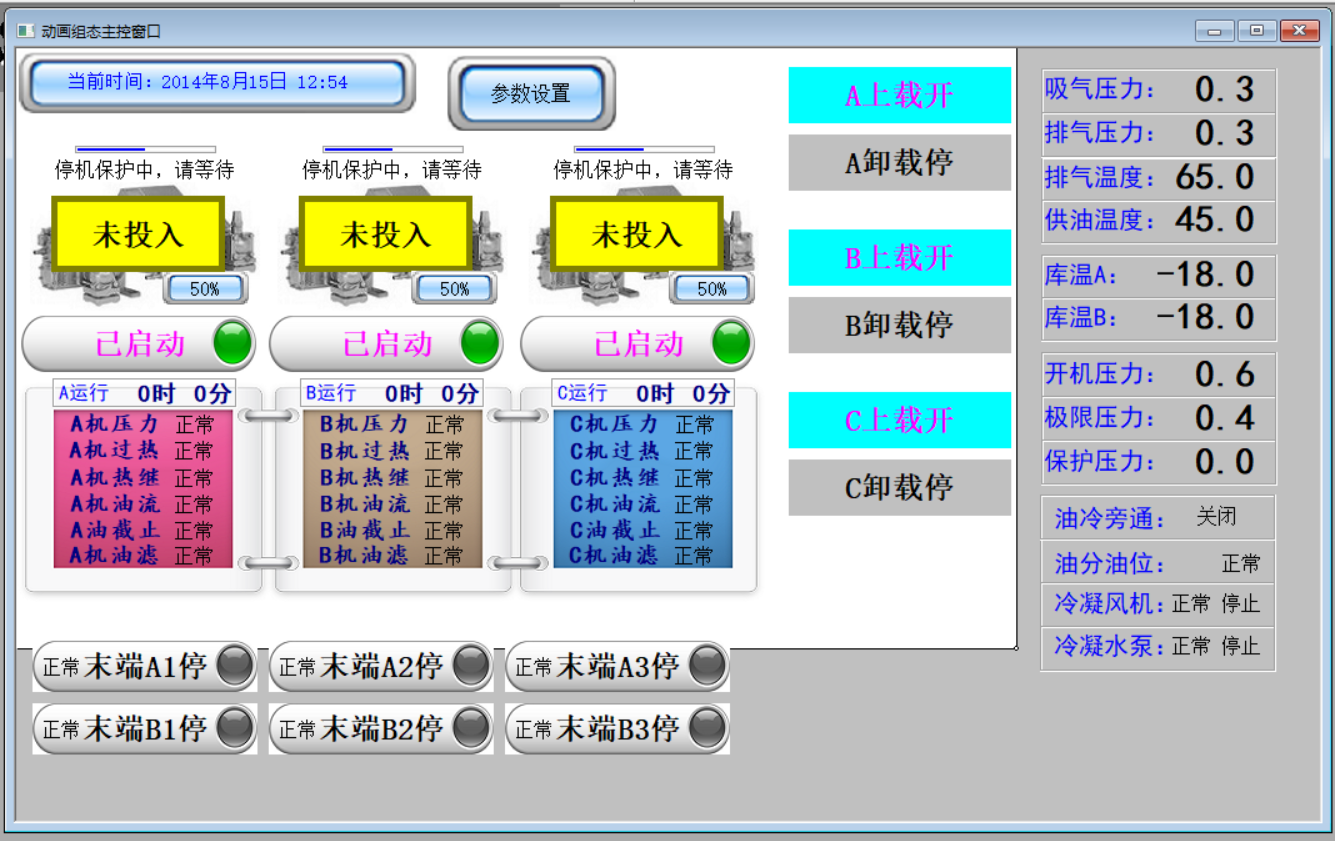The height and width of the screenshot is (841, 1335).
Task: Select the A机压力 status row
Action: coord(143,424)
